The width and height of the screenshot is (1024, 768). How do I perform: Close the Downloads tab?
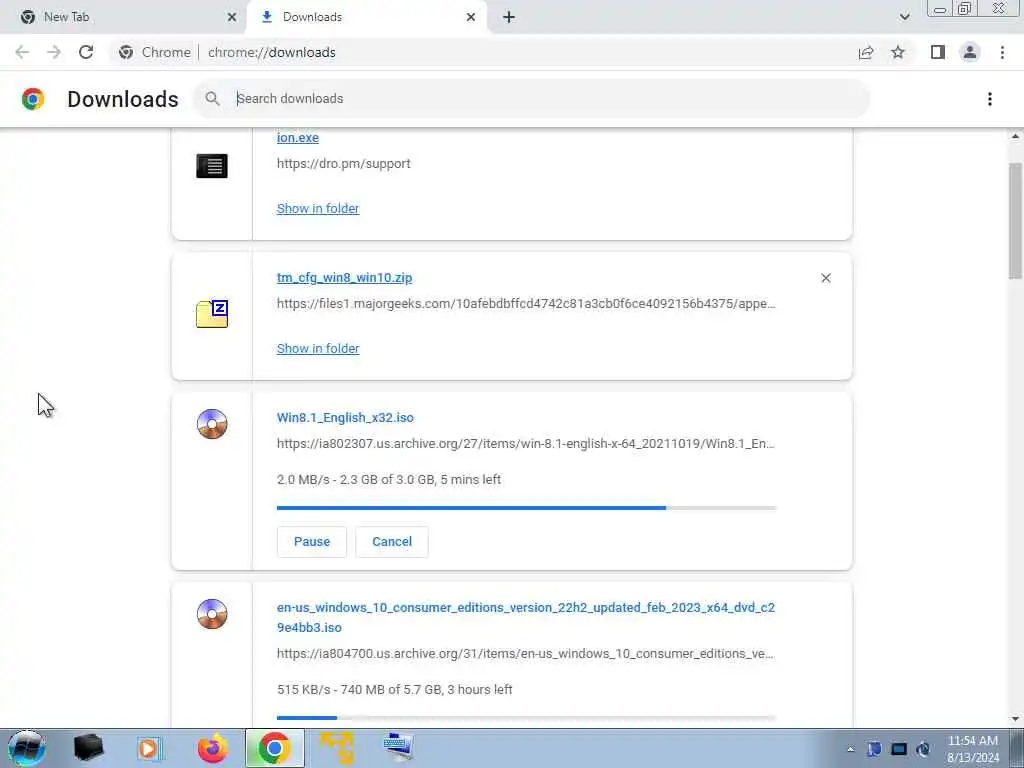pos(471,17)
